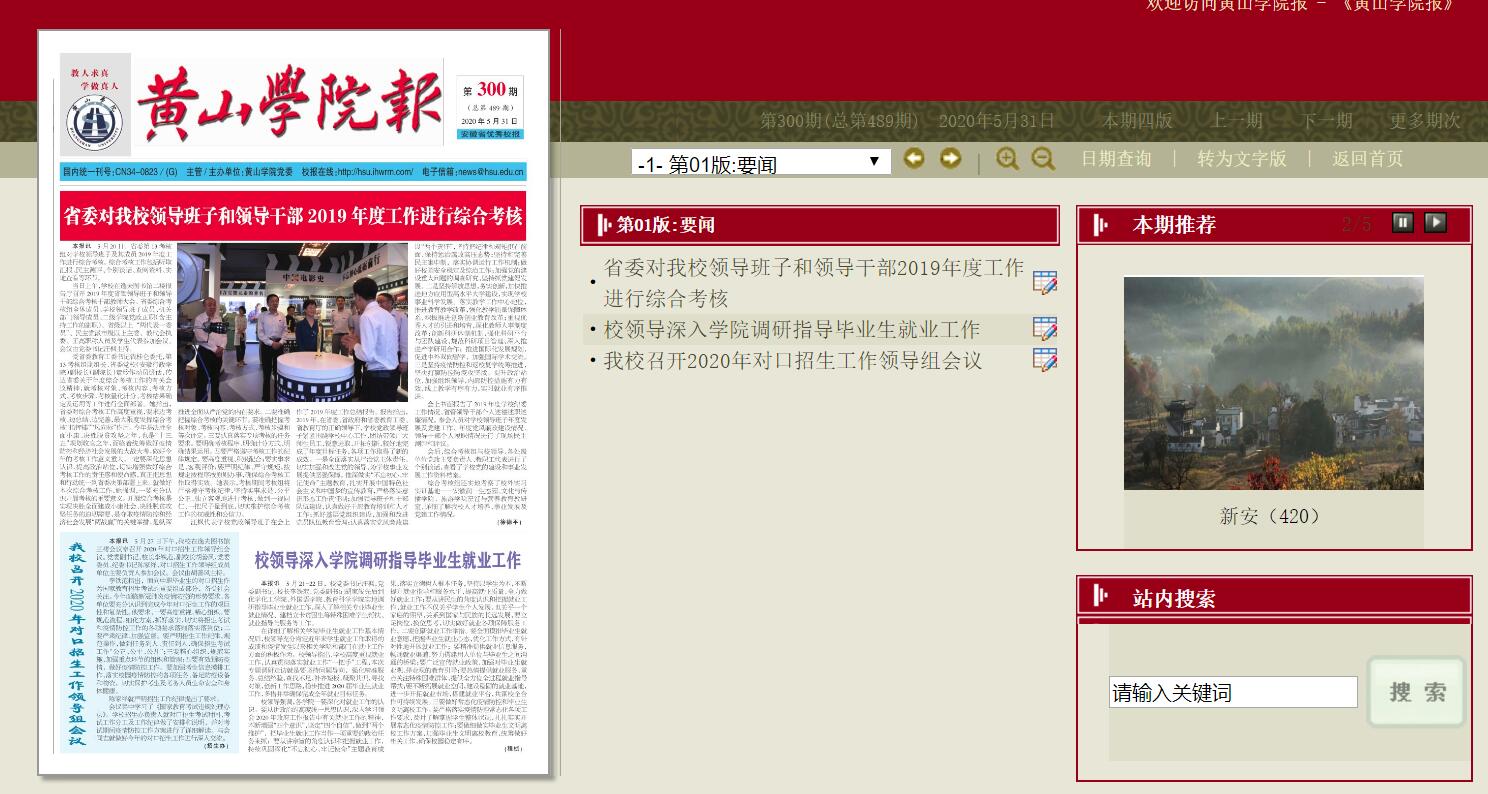Go to 上一期 issue
The image size is (1488, 794).
click(1237, 121)
